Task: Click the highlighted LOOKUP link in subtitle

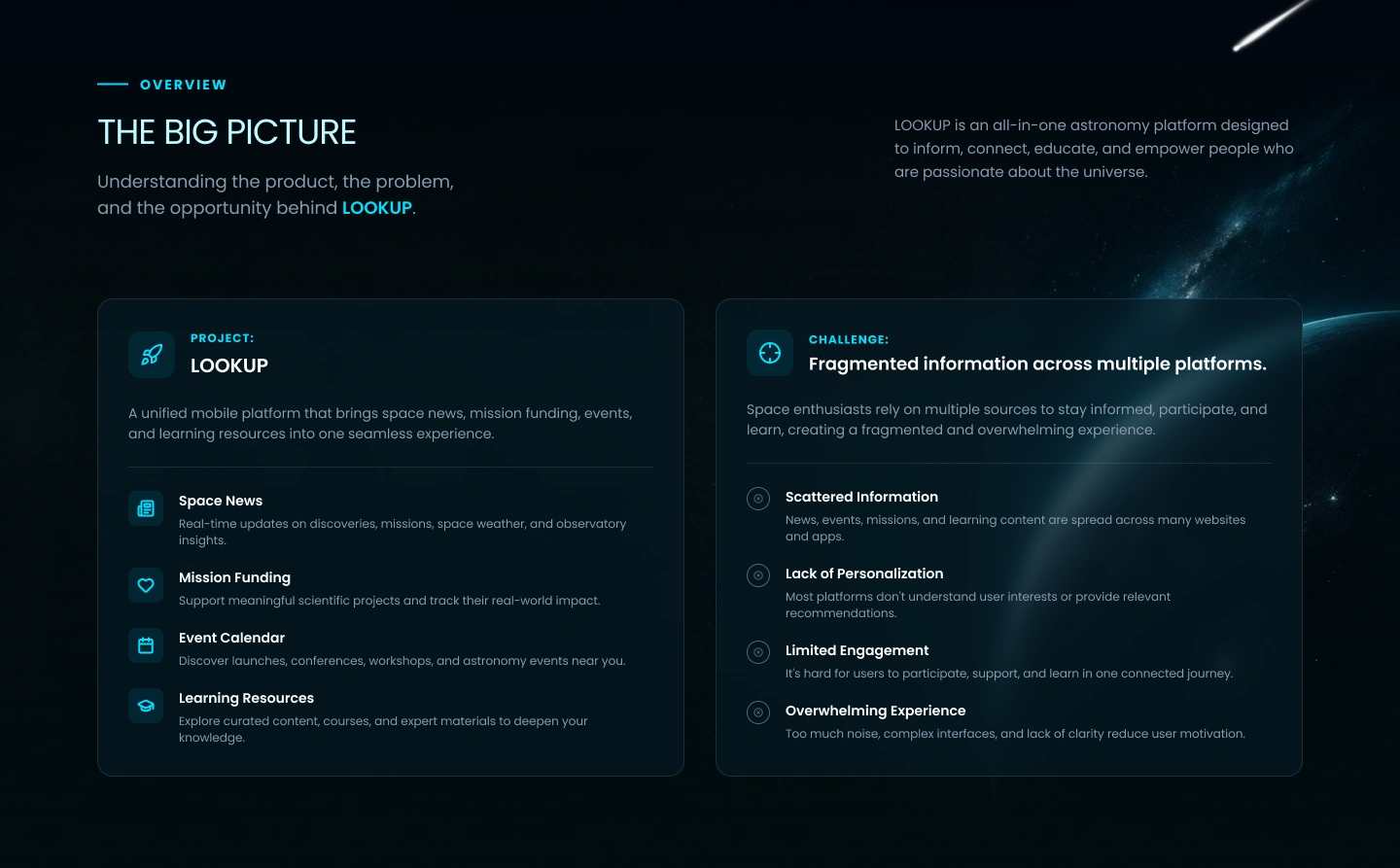Action: [377, 208]
